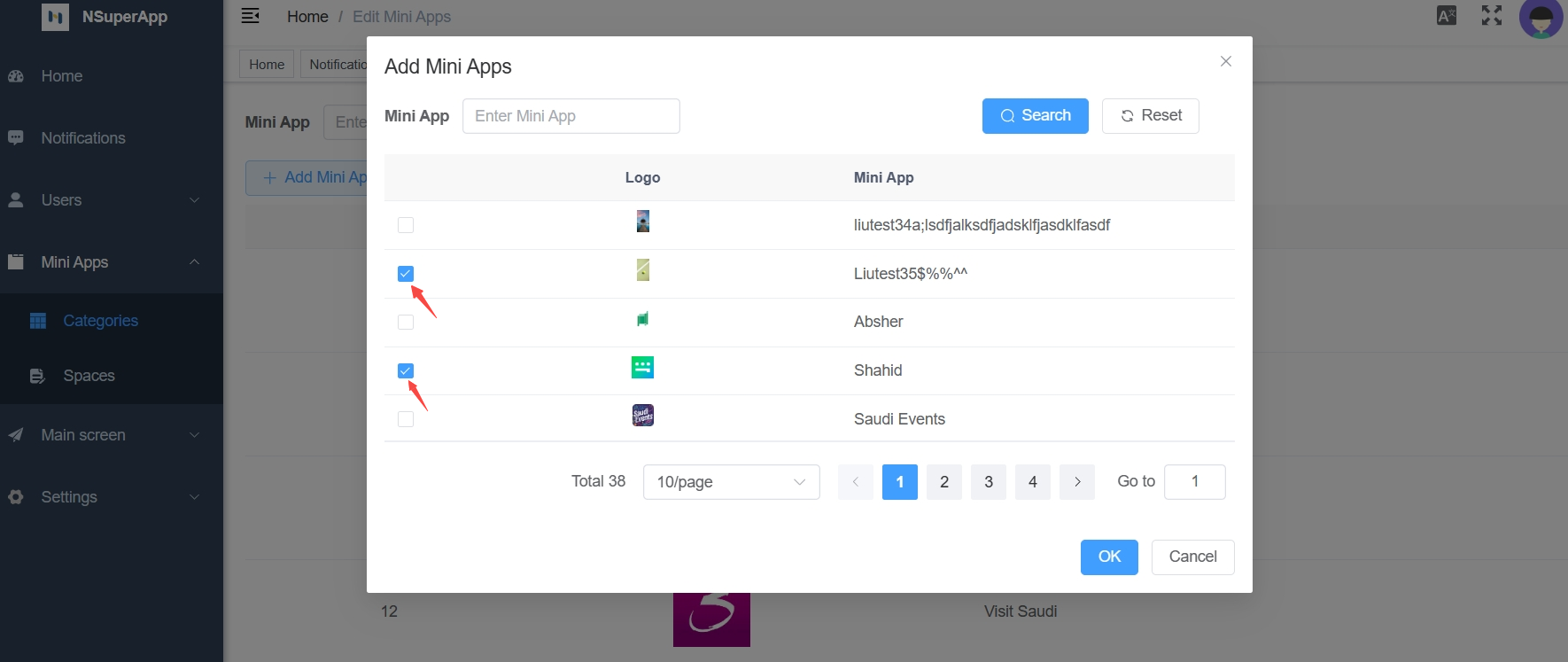1568x662 pixels.
Task: Open the language translation icon
Action: pyautogui.click(x=1447, y=16)
